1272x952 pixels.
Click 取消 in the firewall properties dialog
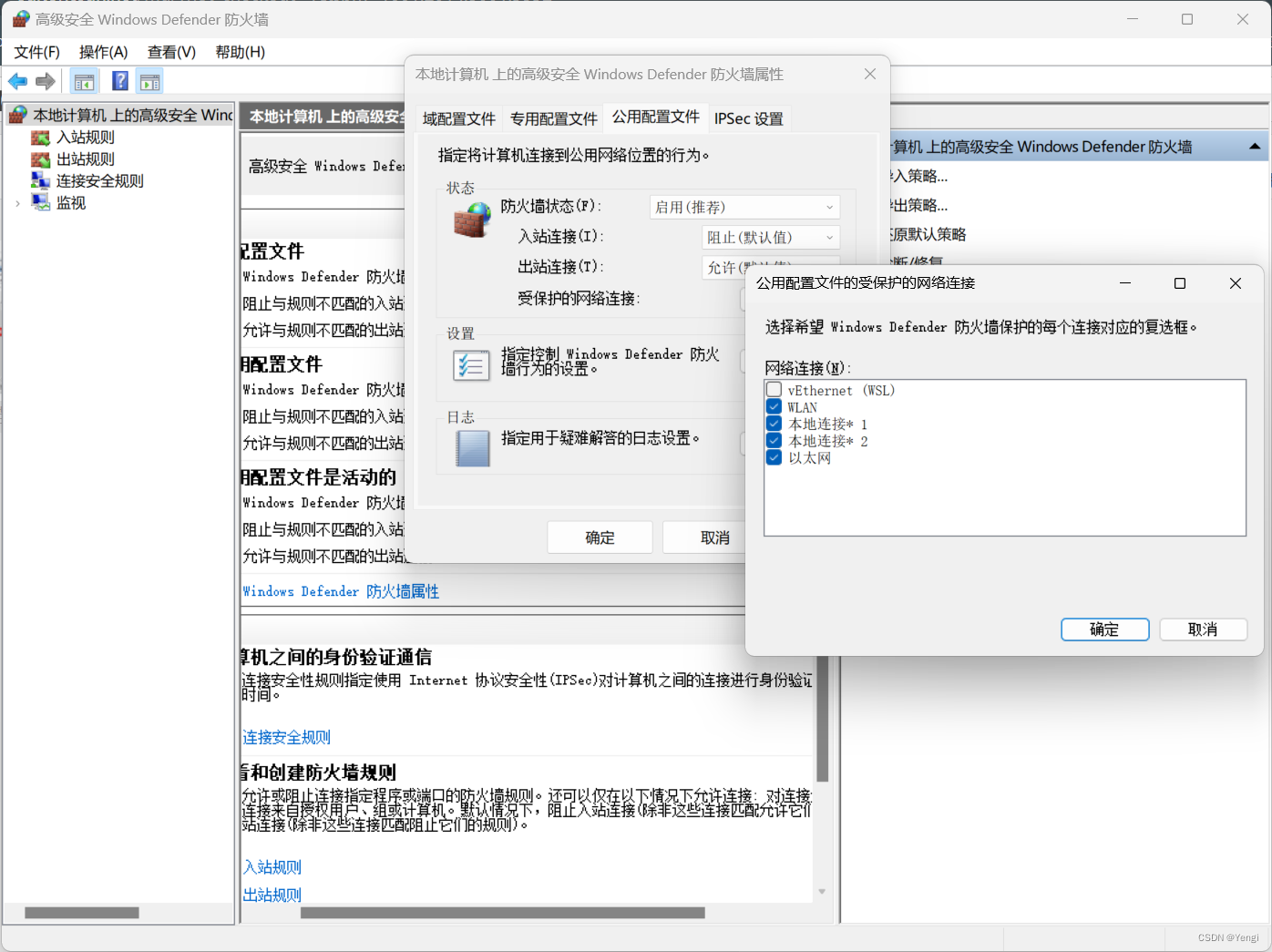pyautogui.click(x=704, y=537)
